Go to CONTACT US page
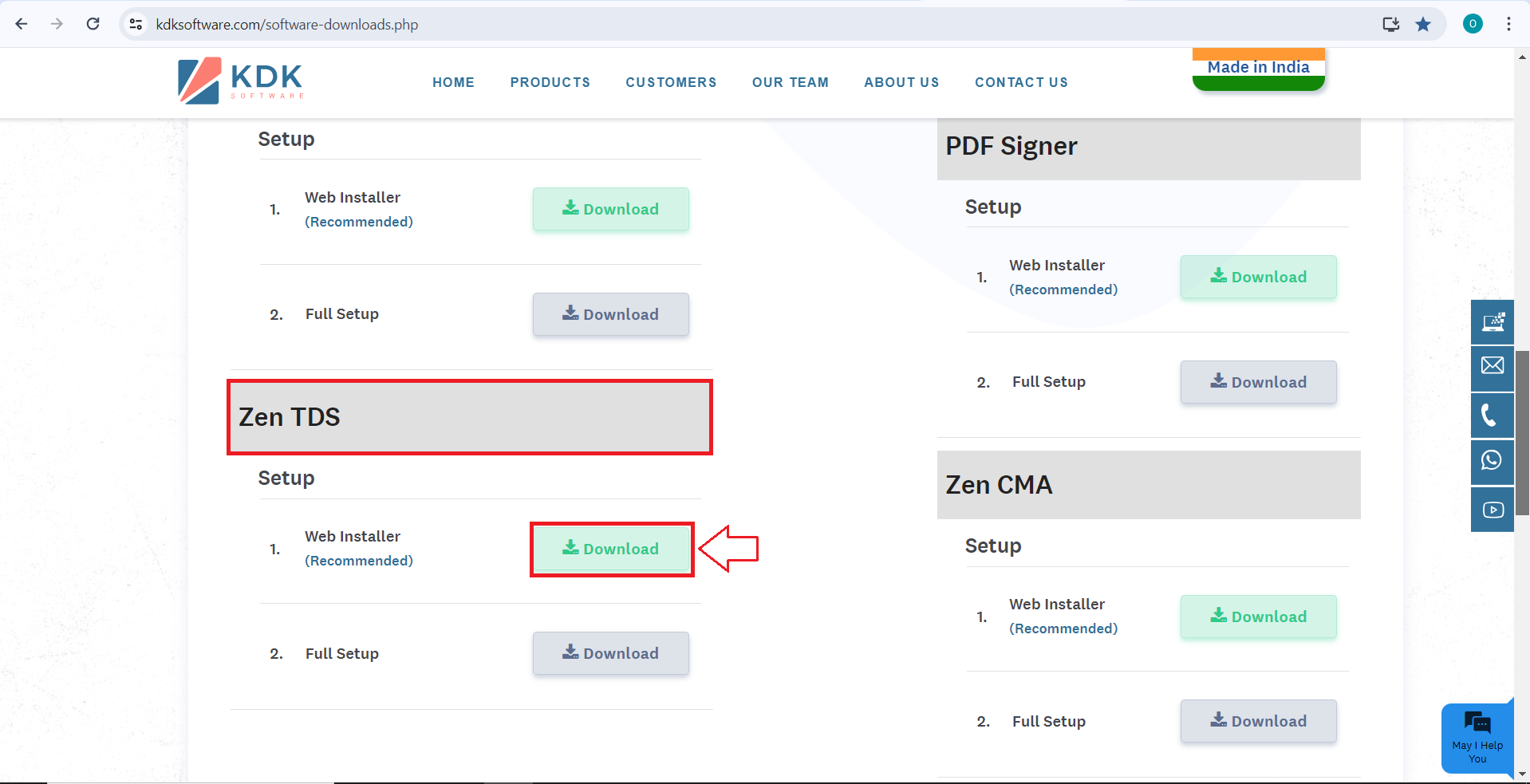Screen dimensions: 1530x784 [x=1021, y=82]
